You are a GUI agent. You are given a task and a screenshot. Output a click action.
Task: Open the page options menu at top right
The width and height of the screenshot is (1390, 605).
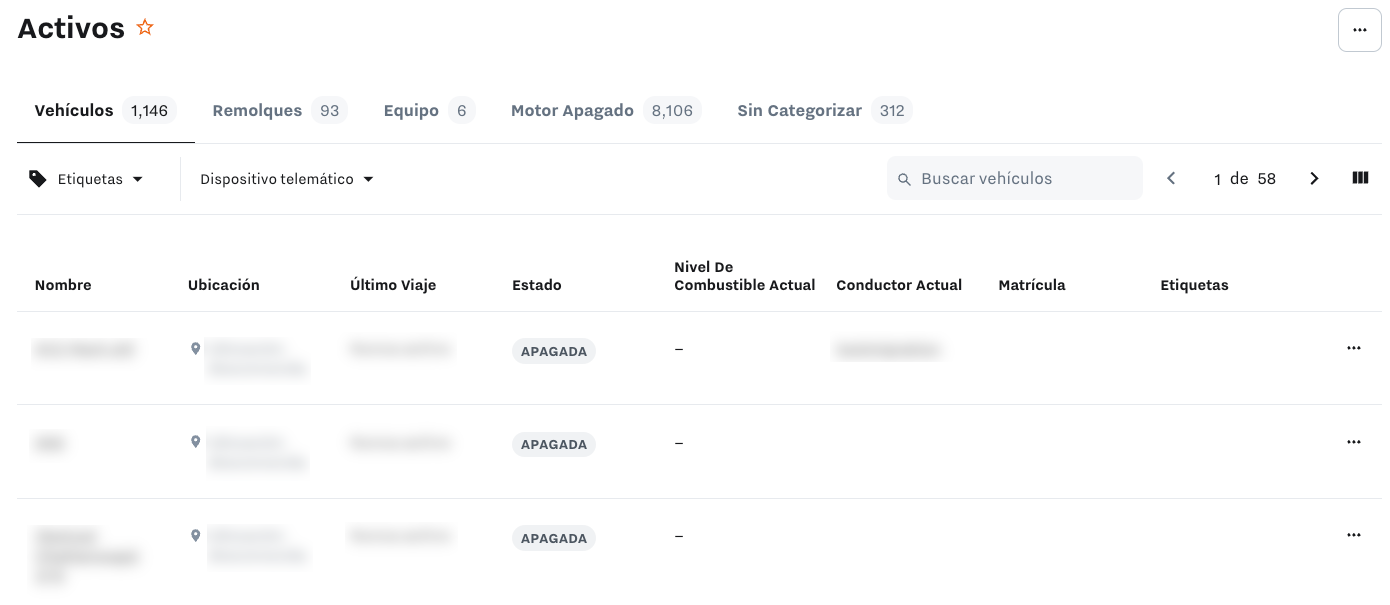1359,30
